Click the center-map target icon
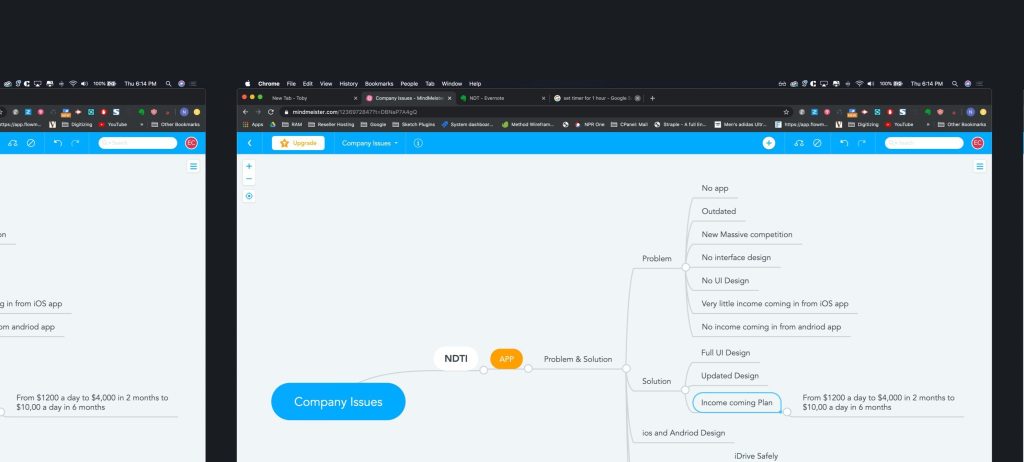Screen dimensions: 1024x462 click(249, 196)
